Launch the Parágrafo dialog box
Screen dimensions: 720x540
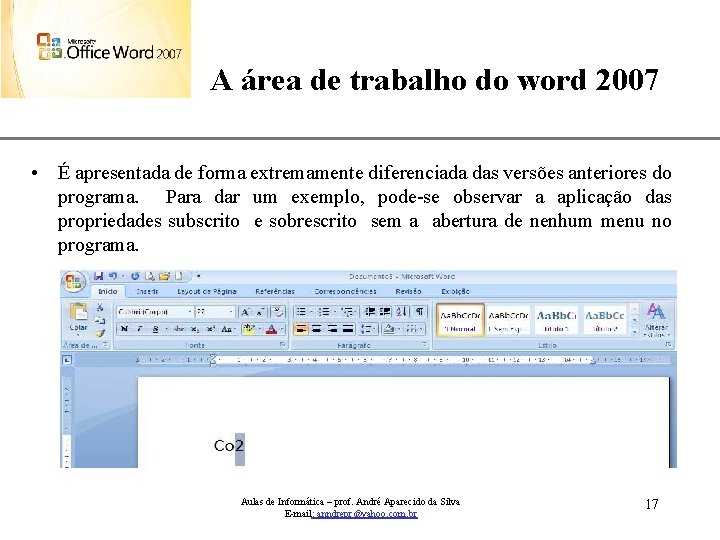point(424,344)
